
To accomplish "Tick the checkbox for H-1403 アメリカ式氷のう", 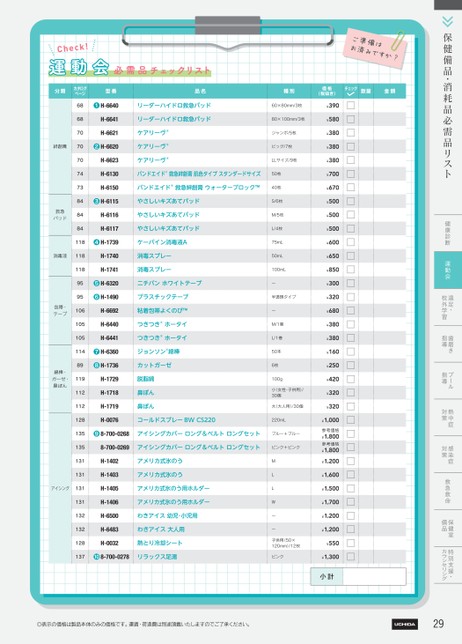I will 351,475.
